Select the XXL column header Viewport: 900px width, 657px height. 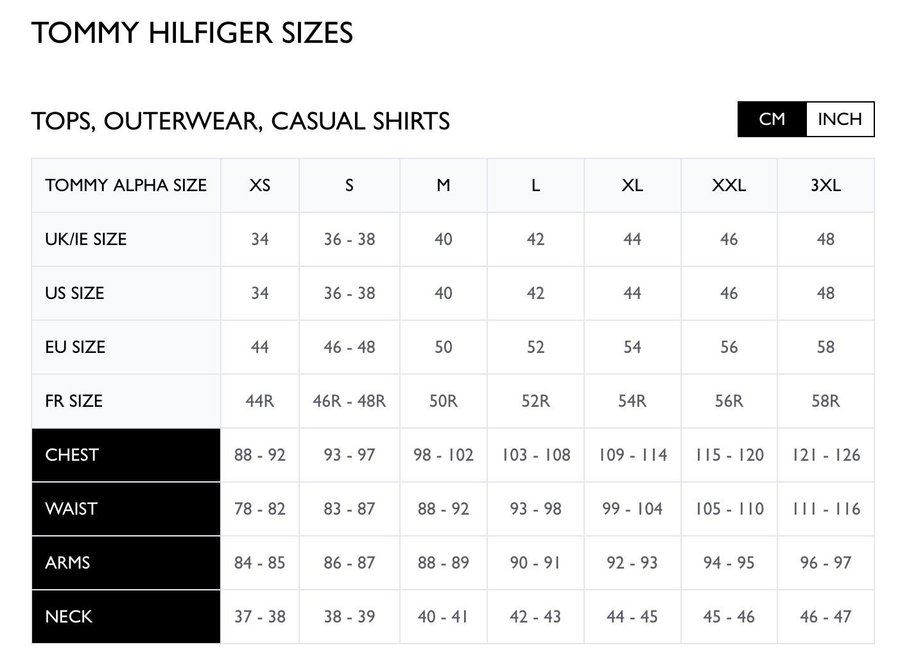pyautogui.click(x=729, y=185)
